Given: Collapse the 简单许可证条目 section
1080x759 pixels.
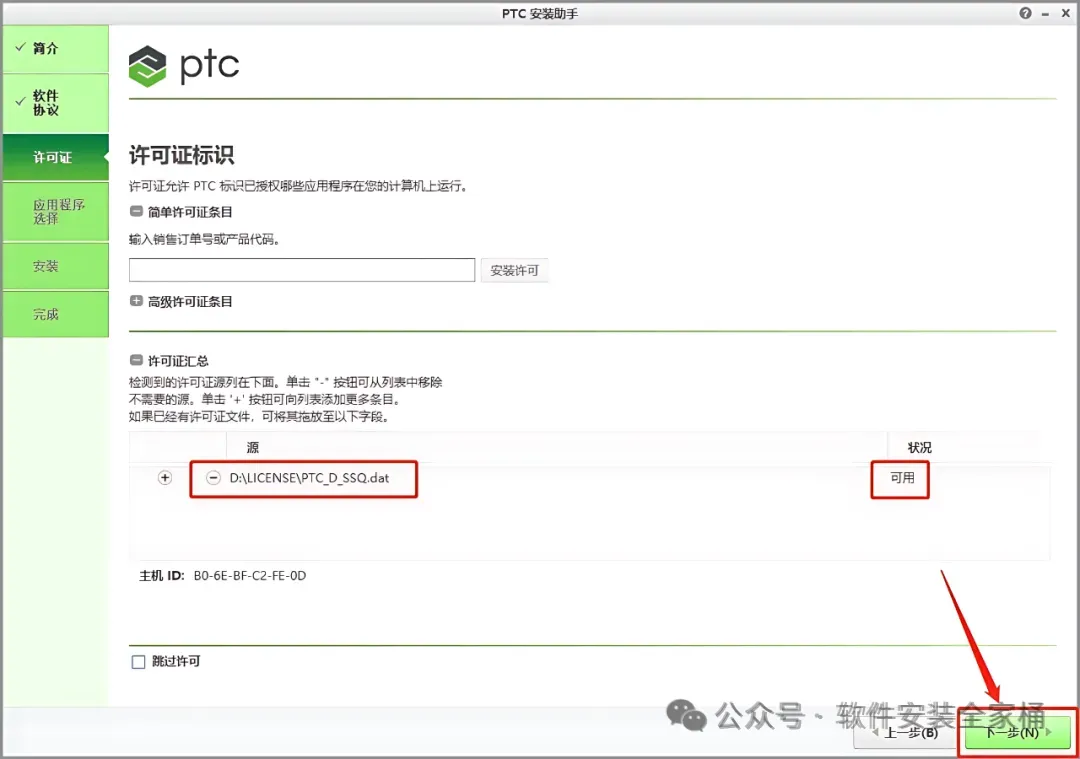Looking at the screenshot, I should [x=136, y=211].
